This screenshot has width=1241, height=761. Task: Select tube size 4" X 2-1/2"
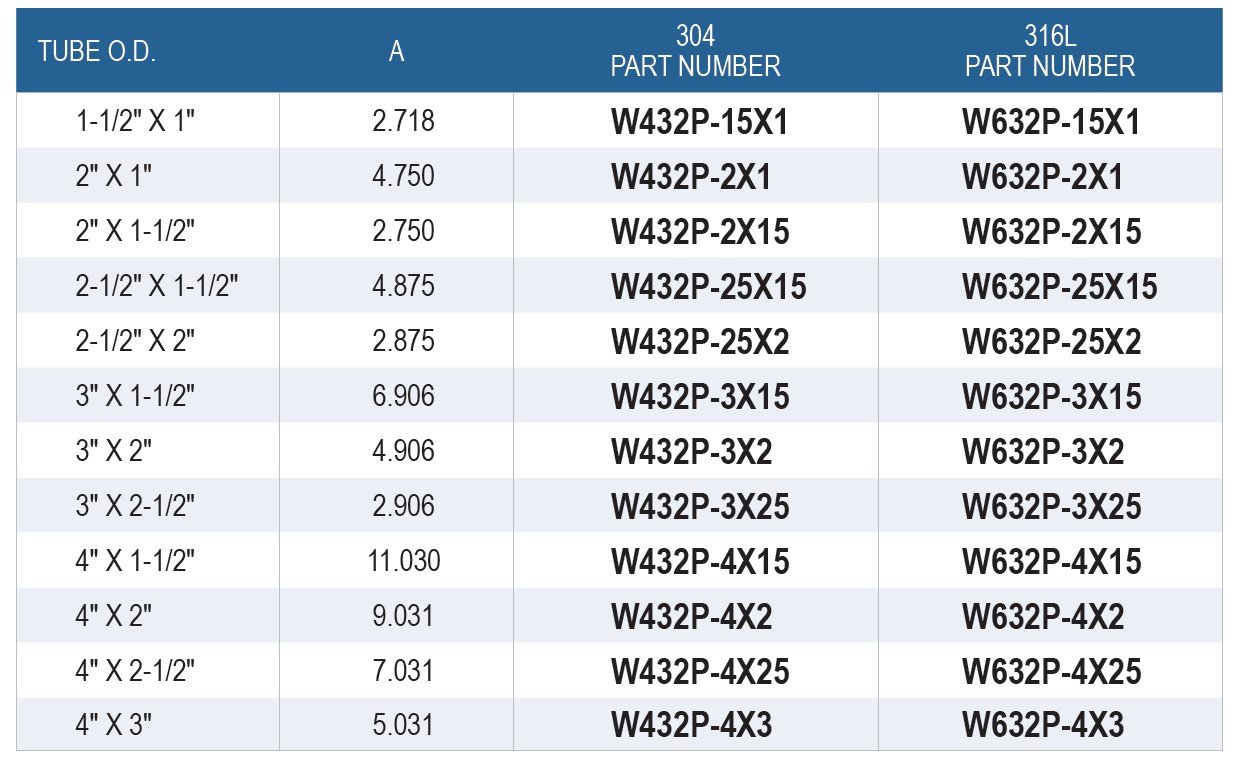[135, 672]
